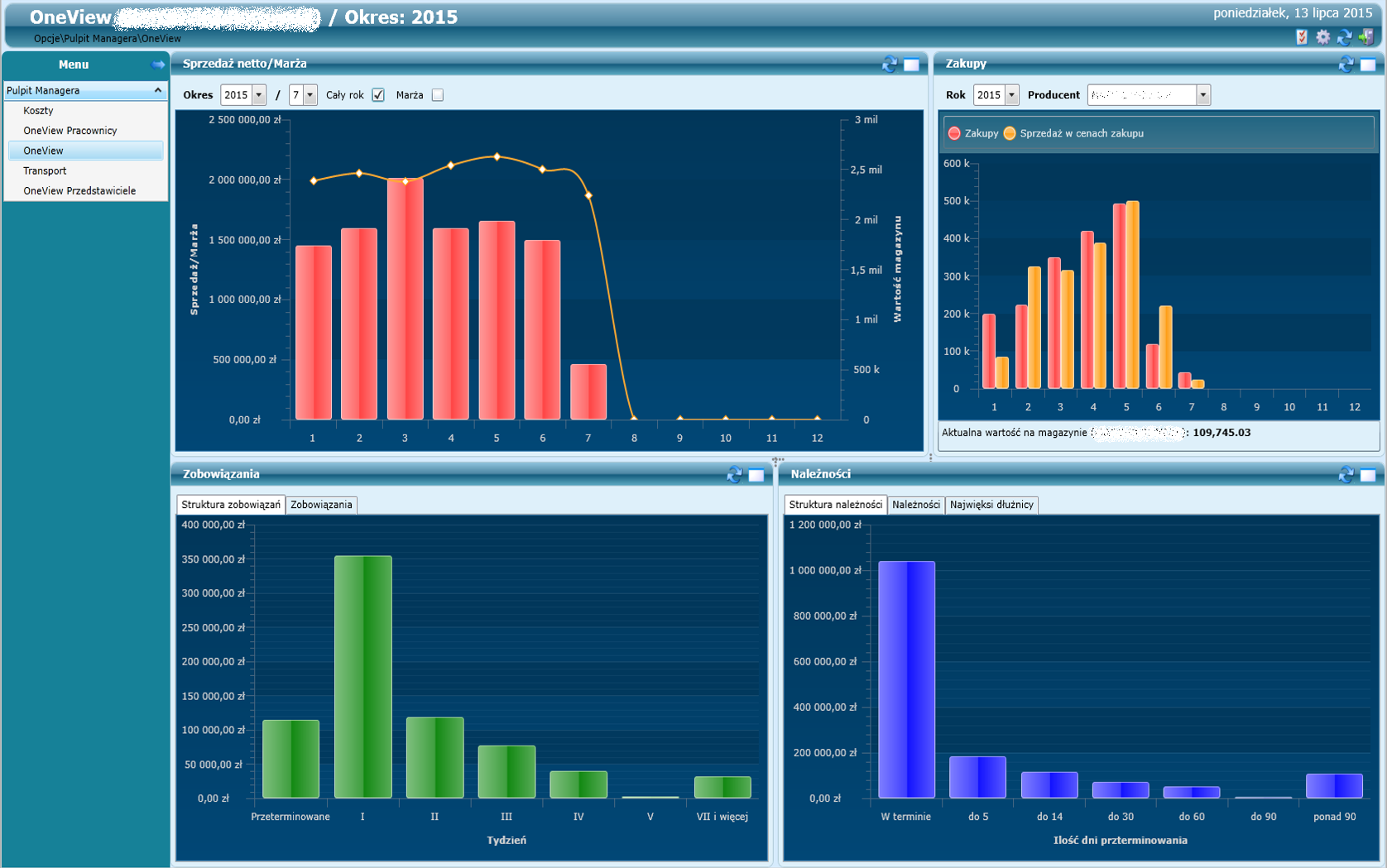1387x868 pixels.
Task: Click the ponad 90 receivables bar
Action: (1334, 786)
